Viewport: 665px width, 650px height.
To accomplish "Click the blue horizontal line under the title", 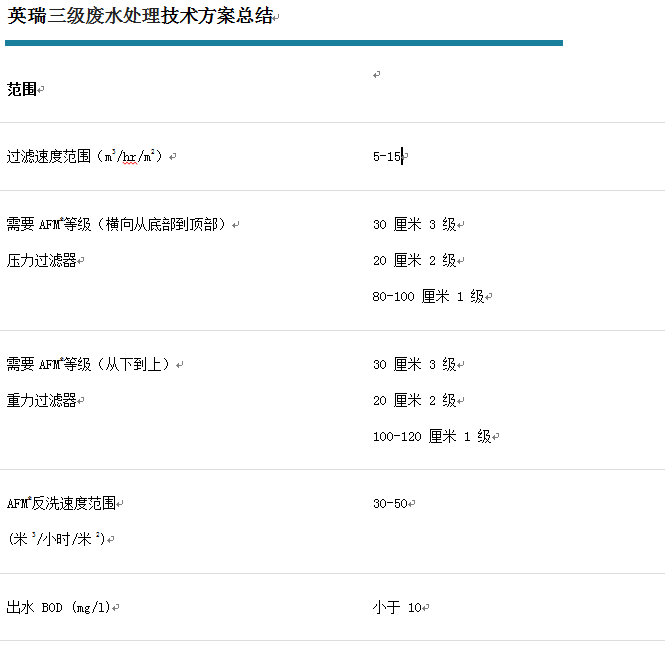I will pyautogui.click(x=283, y=43).
